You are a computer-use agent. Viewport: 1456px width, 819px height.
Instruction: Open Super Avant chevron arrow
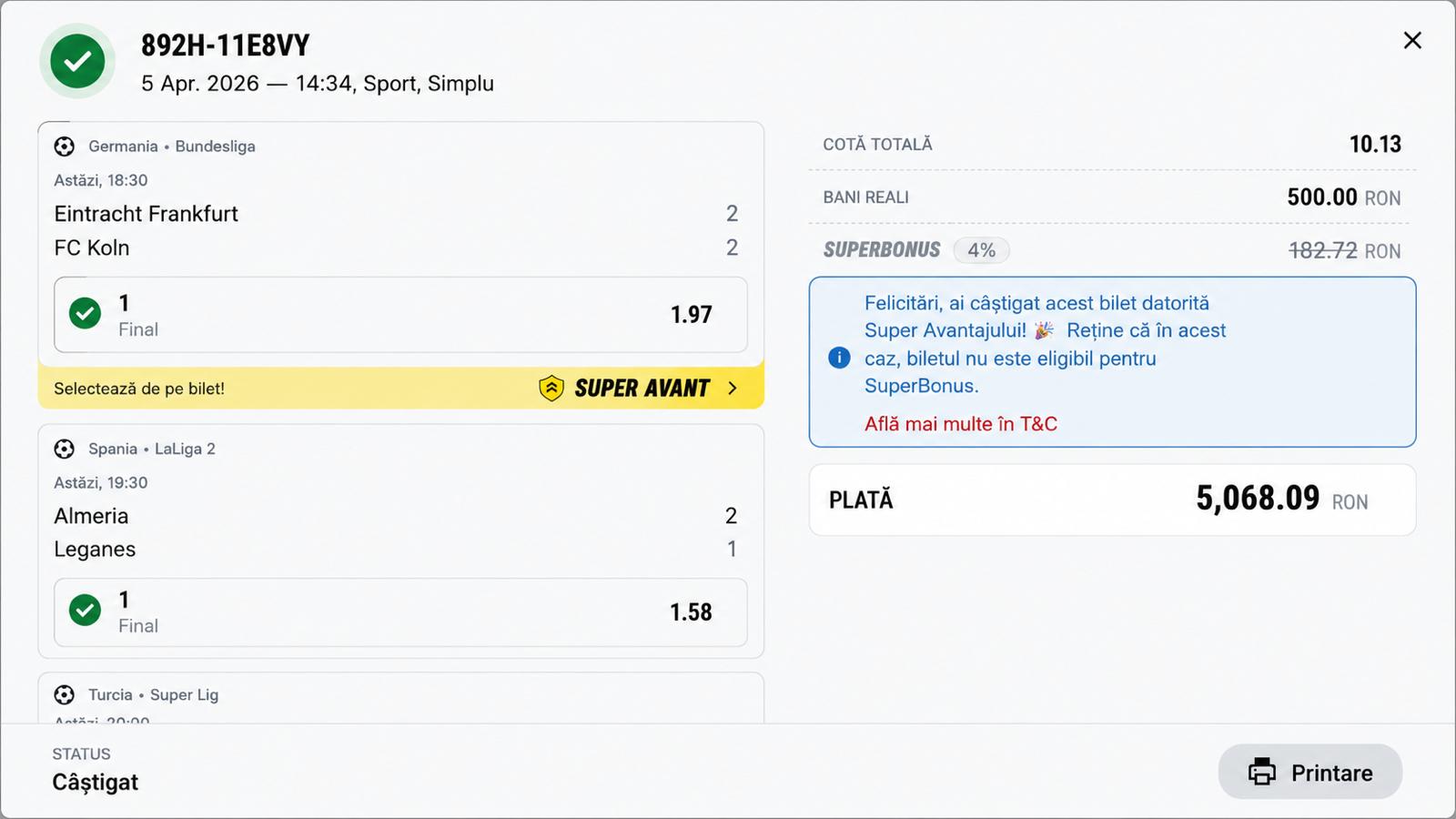point(733,389)
